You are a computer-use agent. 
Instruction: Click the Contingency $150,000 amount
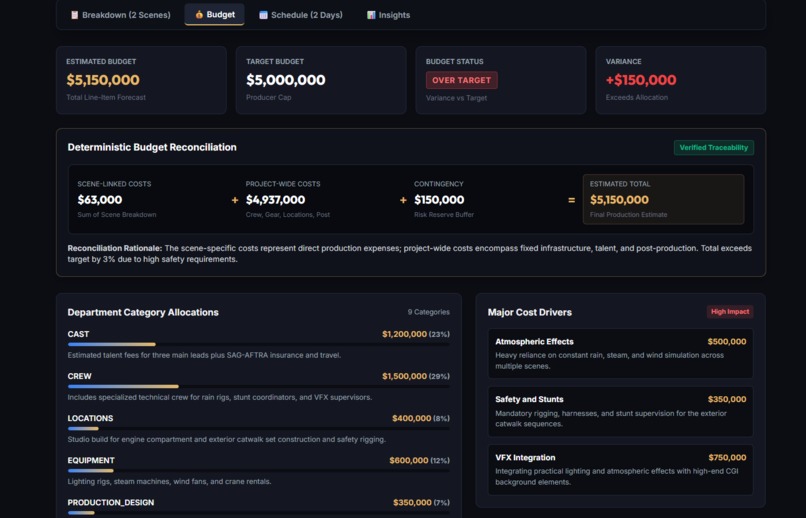tap(439, 200)
